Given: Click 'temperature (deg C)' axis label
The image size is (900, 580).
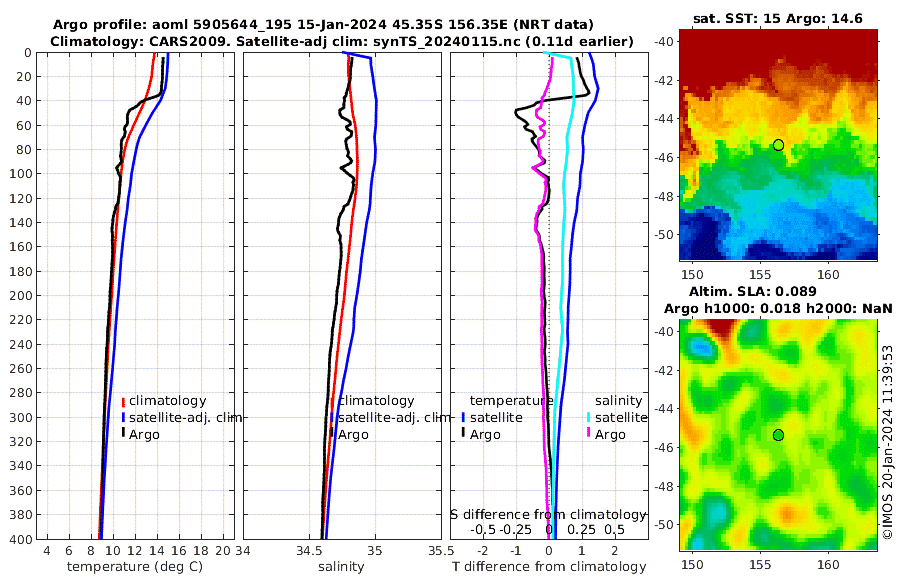Looking at the screenshot, I should click(135, 567).
